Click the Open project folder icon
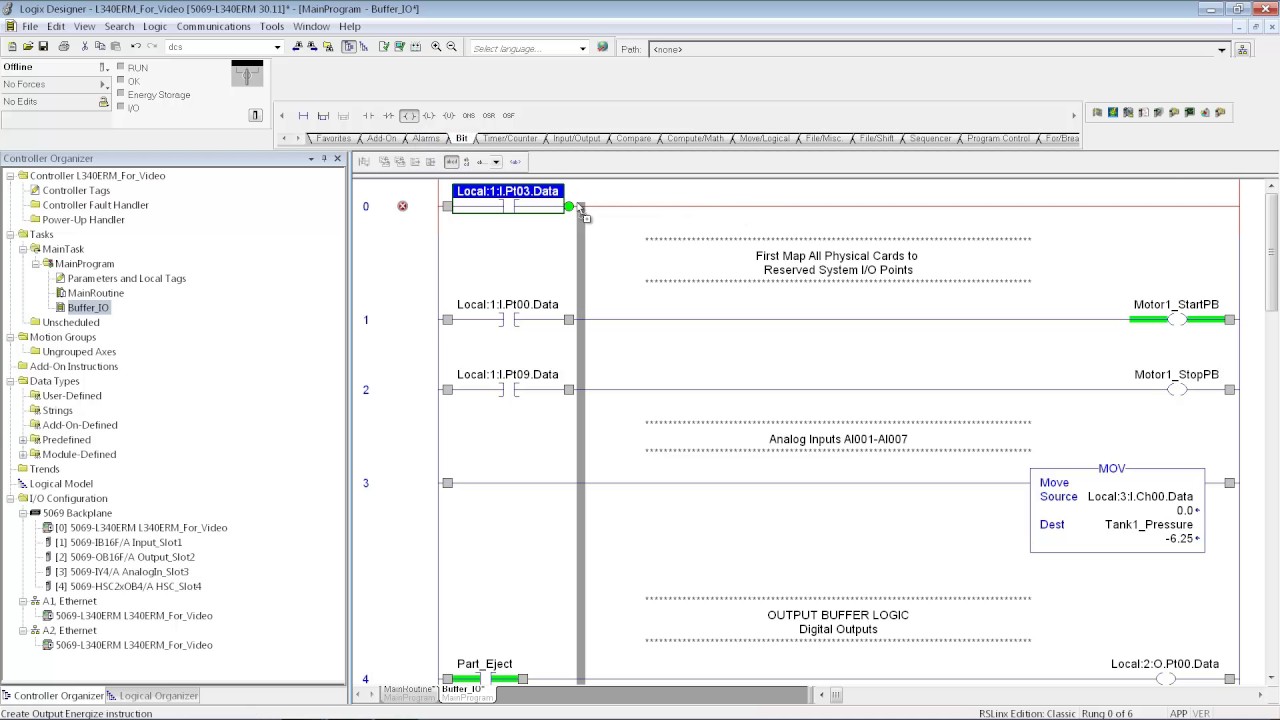 [27, 47]
